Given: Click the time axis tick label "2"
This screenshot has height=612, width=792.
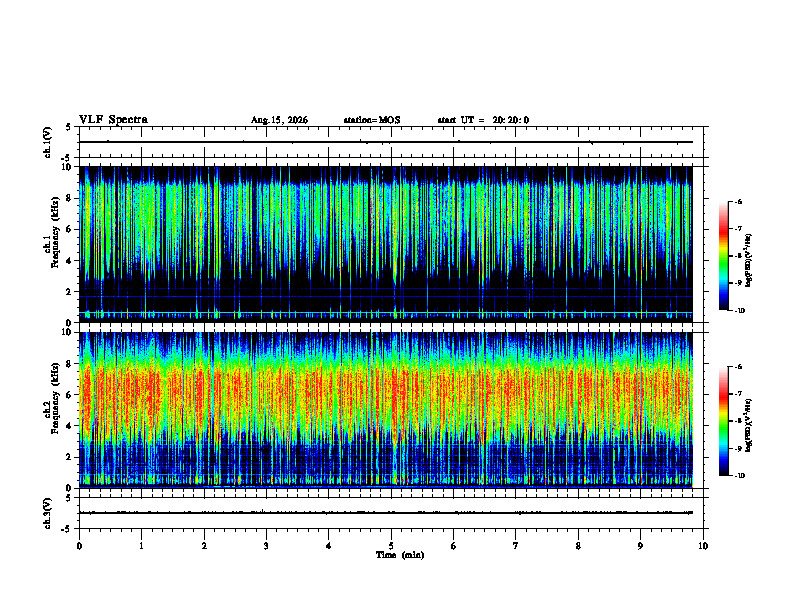Looking at the screenshot, I should pyautogui.click(x=204, y=546).
